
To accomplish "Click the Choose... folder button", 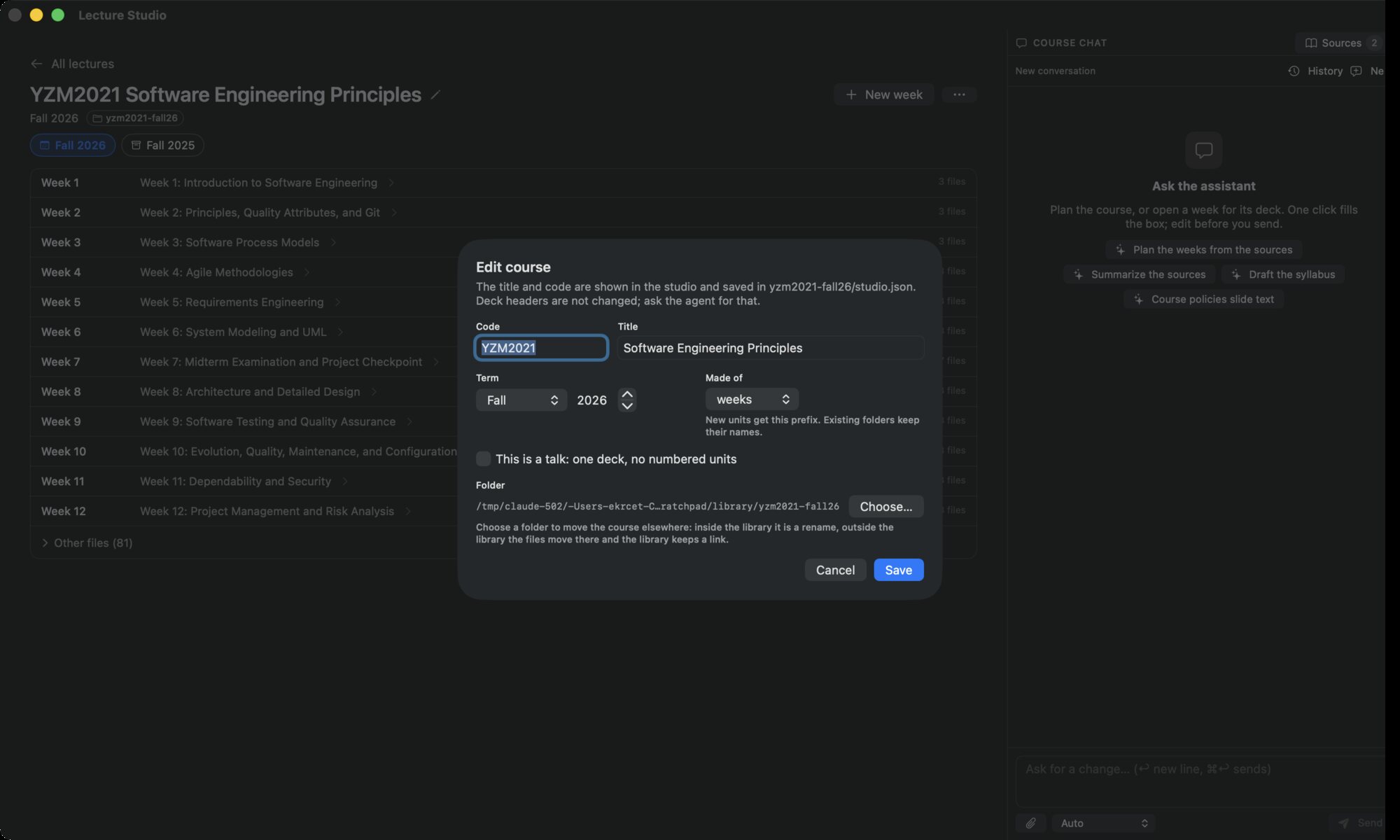I will pyautogui.click(x=886, y=506).
